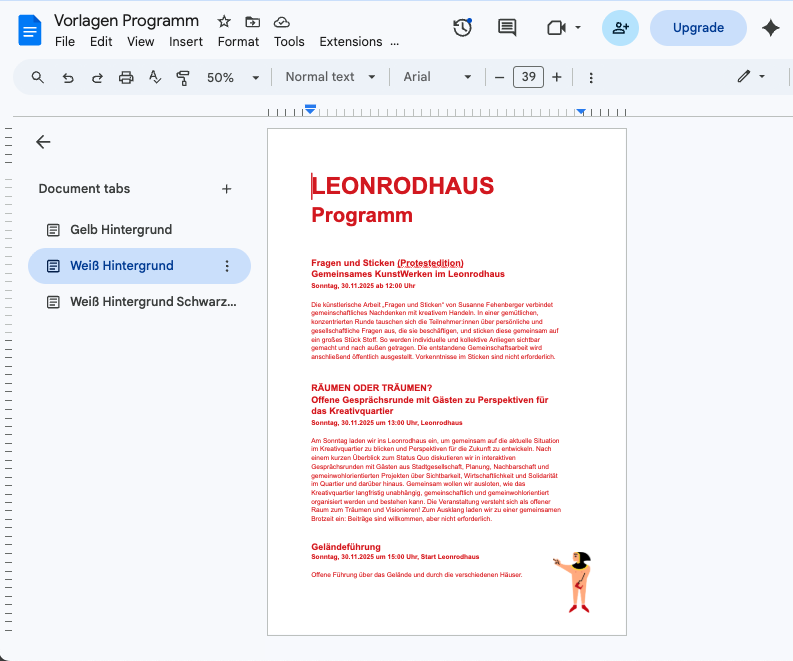
Task: Open the zoom level 50% dropdown
Action: point(232,77)
